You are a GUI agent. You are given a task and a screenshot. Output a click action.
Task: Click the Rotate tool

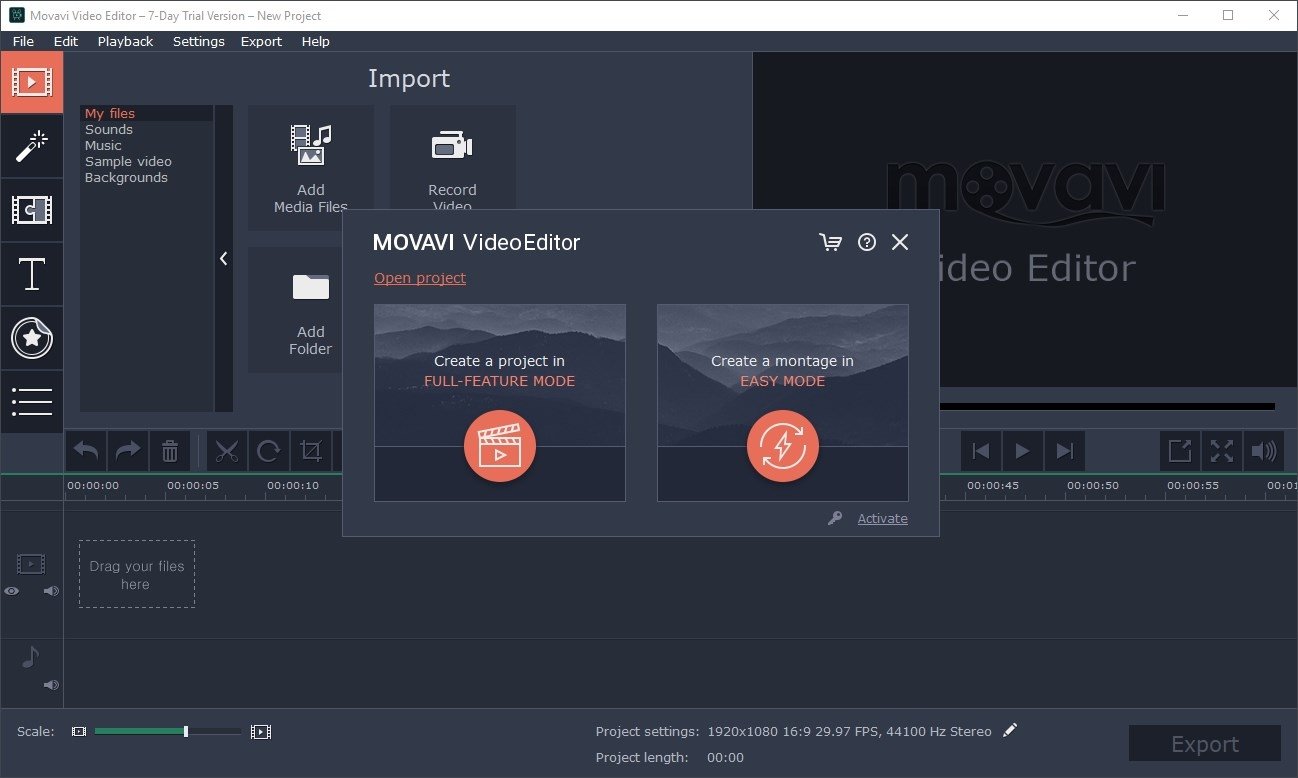point(268,450)
